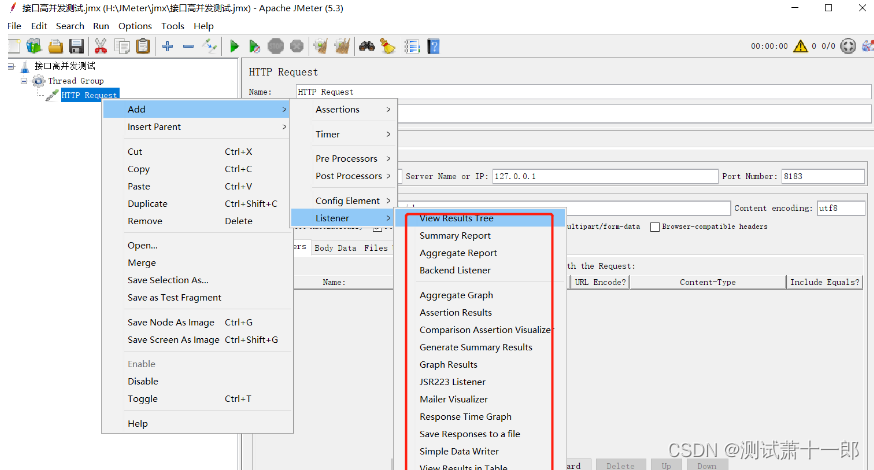Select HTTP Request tree node
The width and height of the screenshot is (874, 470).
tap(89, 95)
